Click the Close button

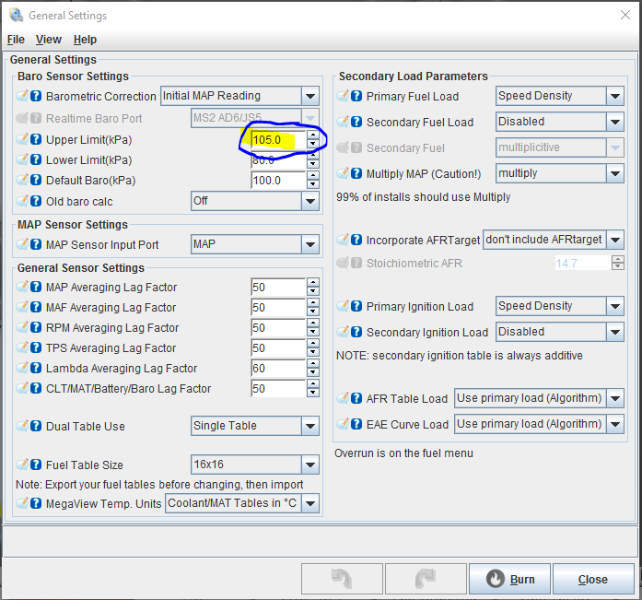(x=593, y=579)
